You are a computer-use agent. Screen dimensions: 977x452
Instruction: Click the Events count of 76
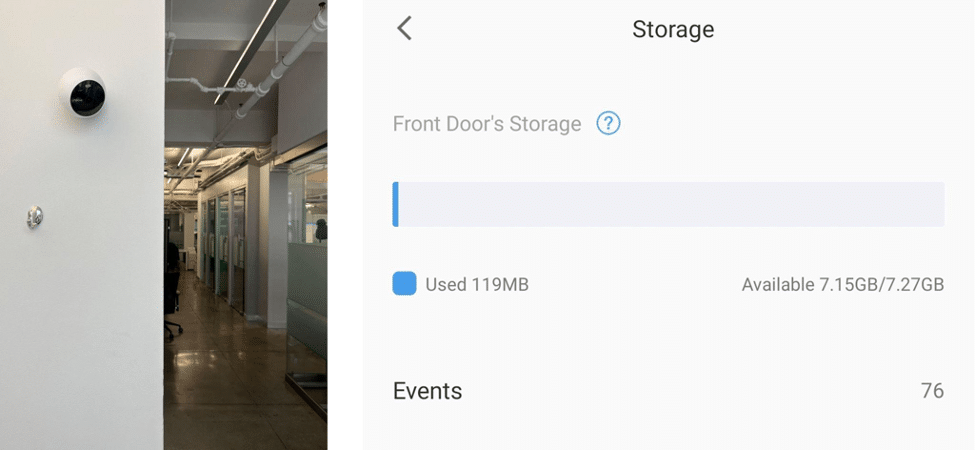tap(931, 390)
